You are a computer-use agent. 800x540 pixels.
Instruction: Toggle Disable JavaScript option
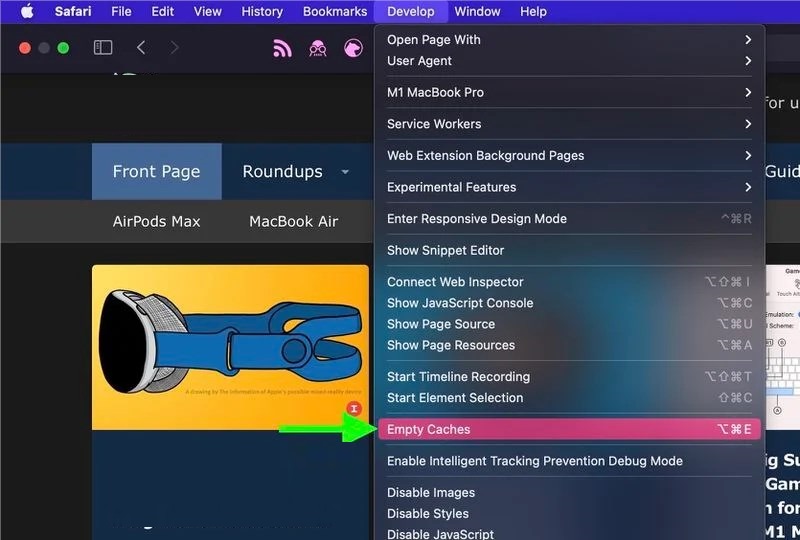coord(569,533)
